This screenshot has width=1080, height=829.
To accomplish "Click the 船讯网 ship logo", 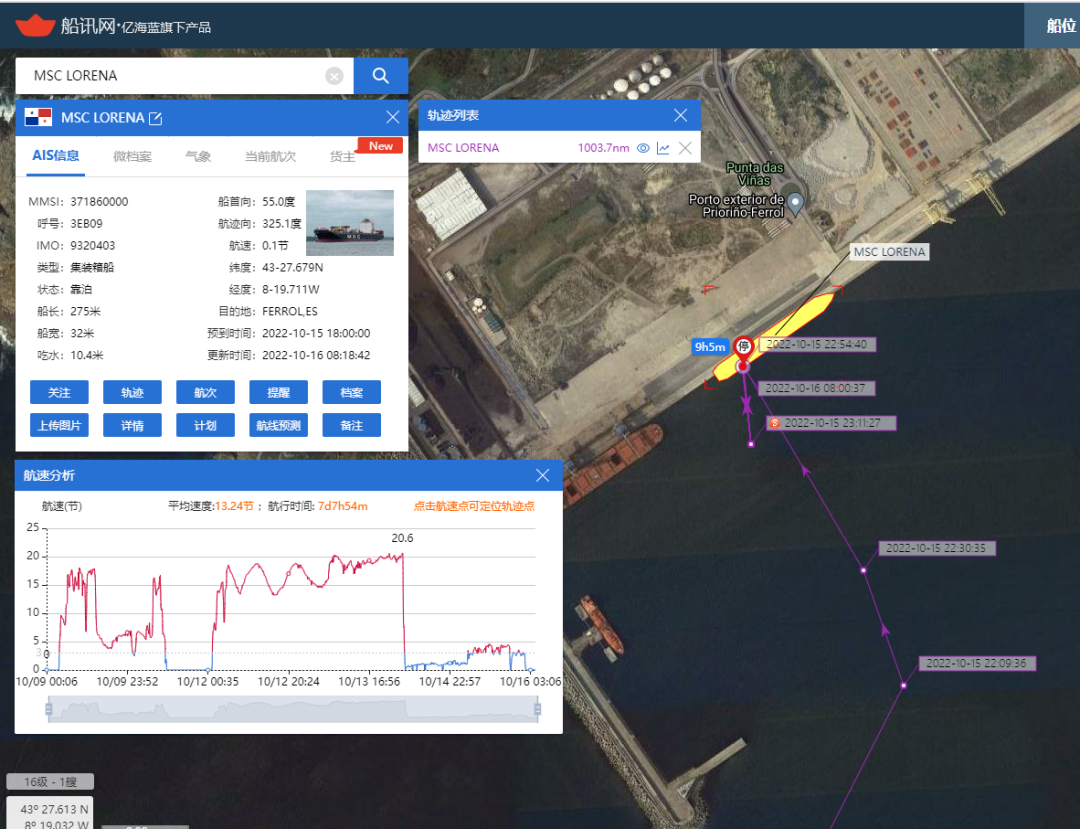I will pyautogui.click(x=36, y=25).
